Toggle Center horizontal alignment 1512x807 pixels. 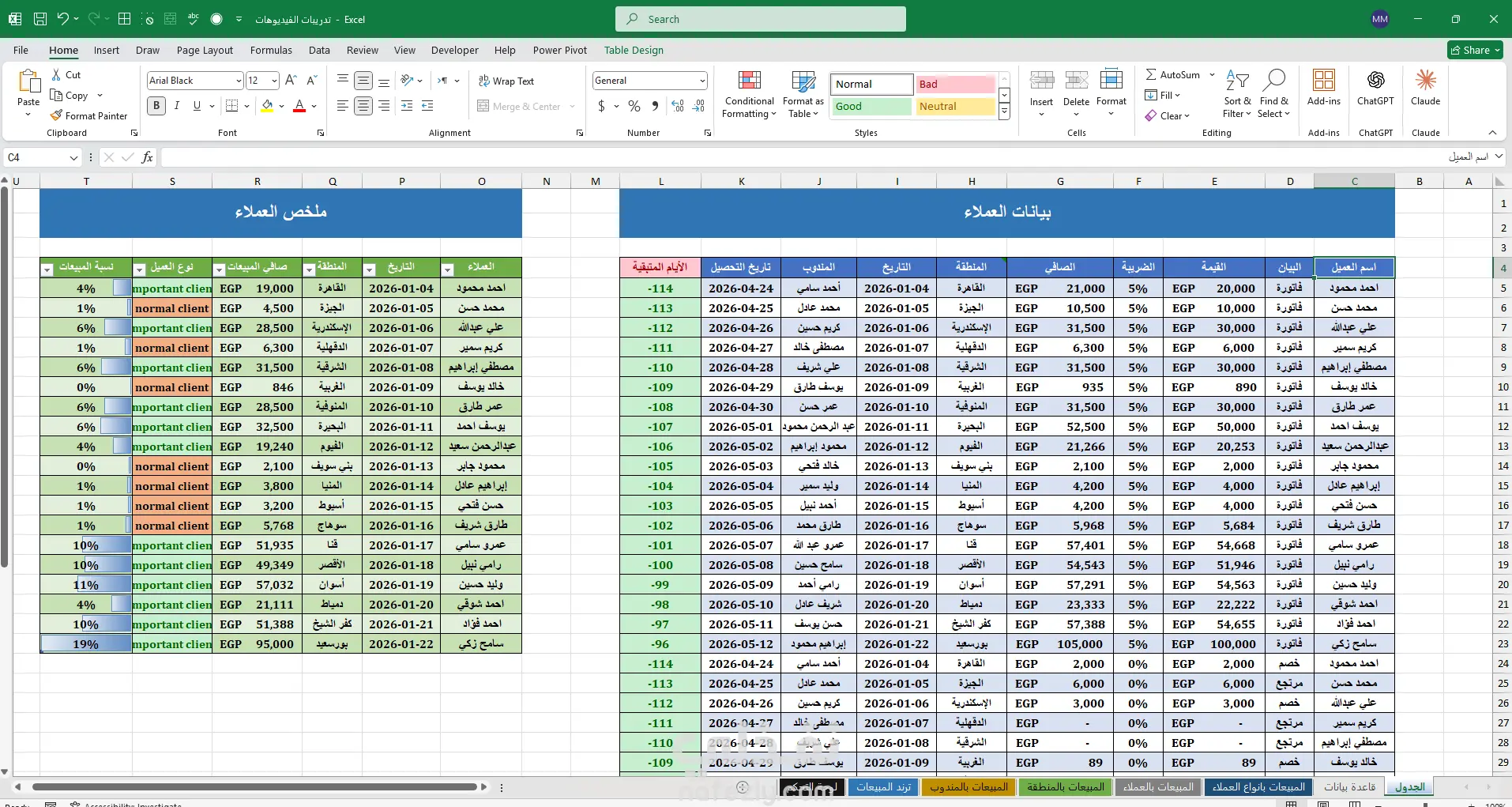pos(363,106)
